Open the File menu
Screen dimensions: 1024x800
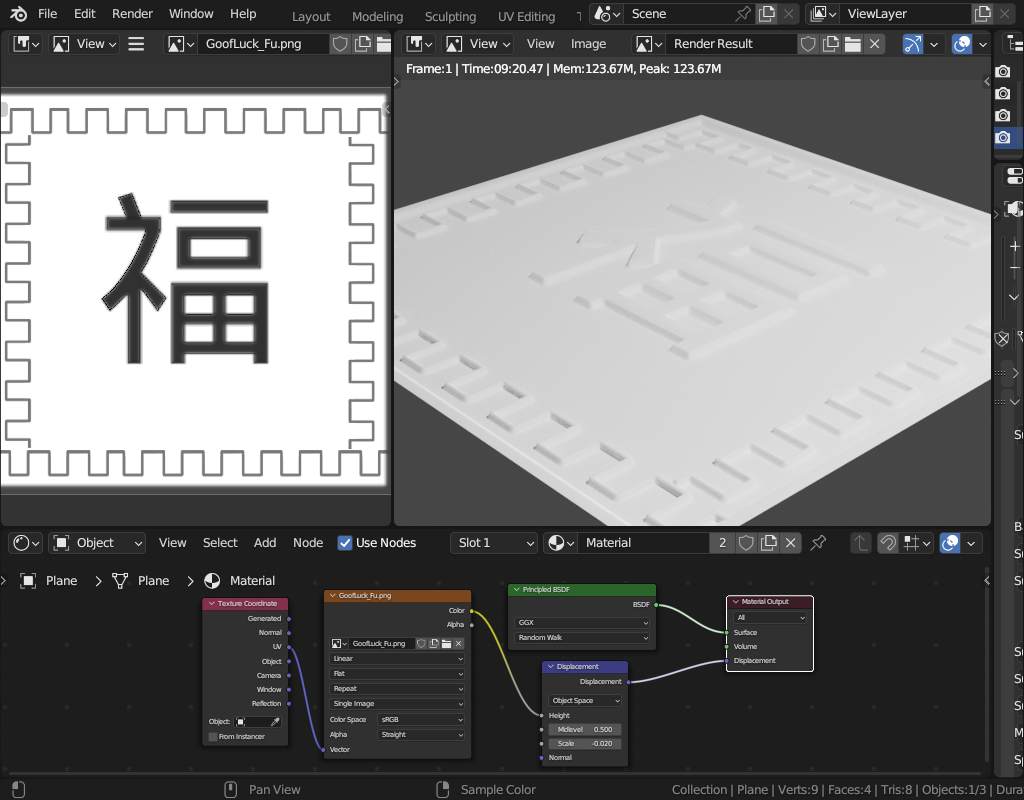[47, 13]
